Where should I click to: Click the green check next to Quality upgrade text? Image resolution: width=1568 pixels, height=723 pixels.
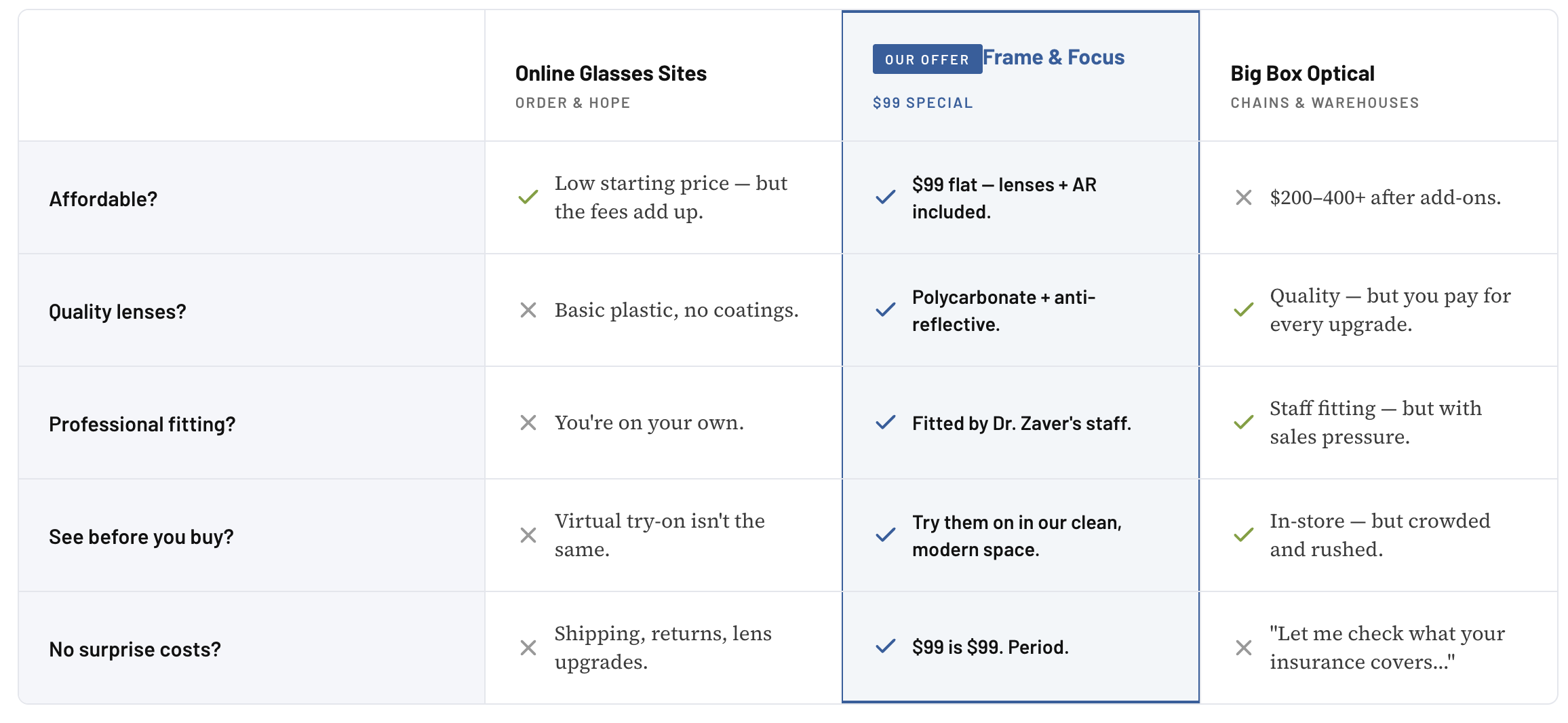point(1244,310)
